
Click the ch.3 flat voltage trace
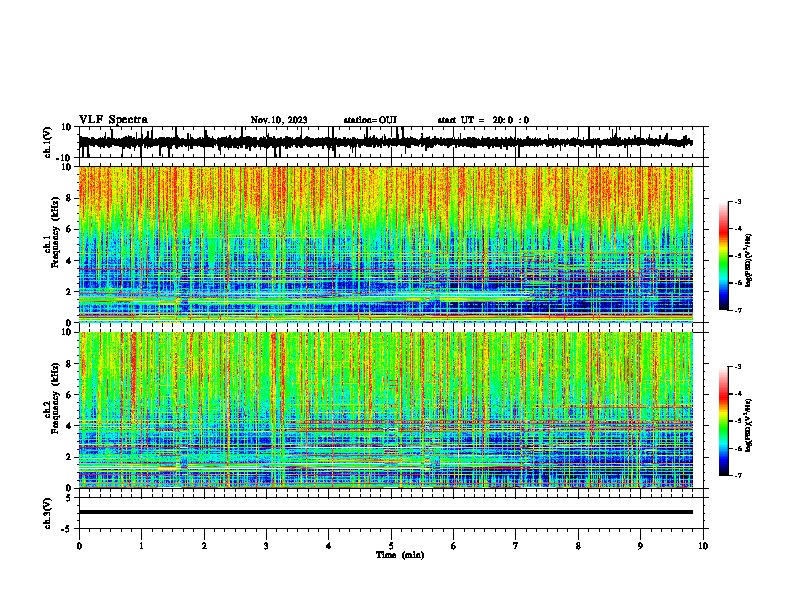pyautogui.click(x=386, y=512)
